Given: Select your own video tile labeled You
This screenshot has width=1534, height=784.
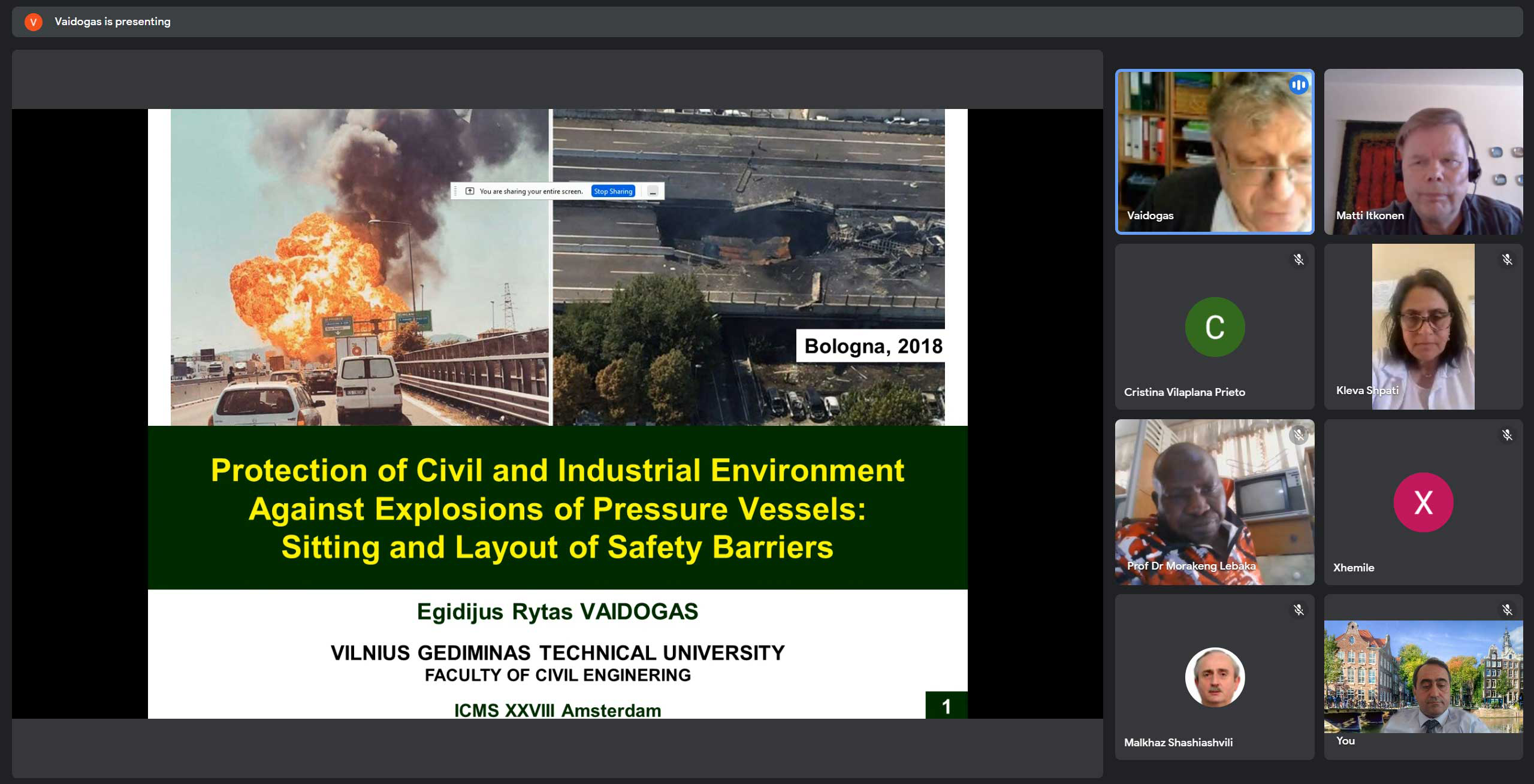Looking at the screenshot, I should (1423, 677).
